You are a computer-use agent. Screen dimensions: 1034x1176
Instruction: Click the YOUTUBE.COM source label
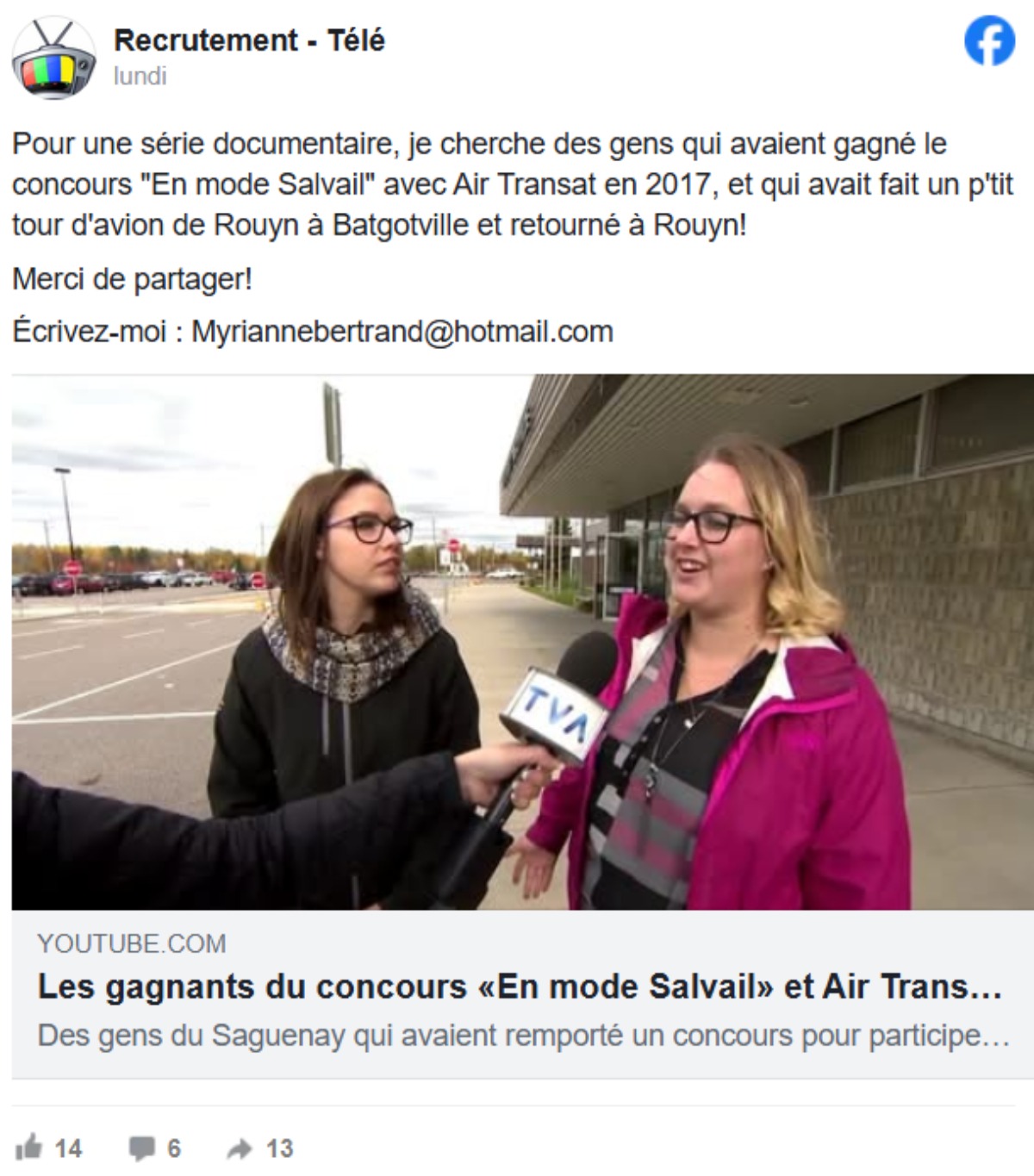pyautogui.click(x=132, y=943)
